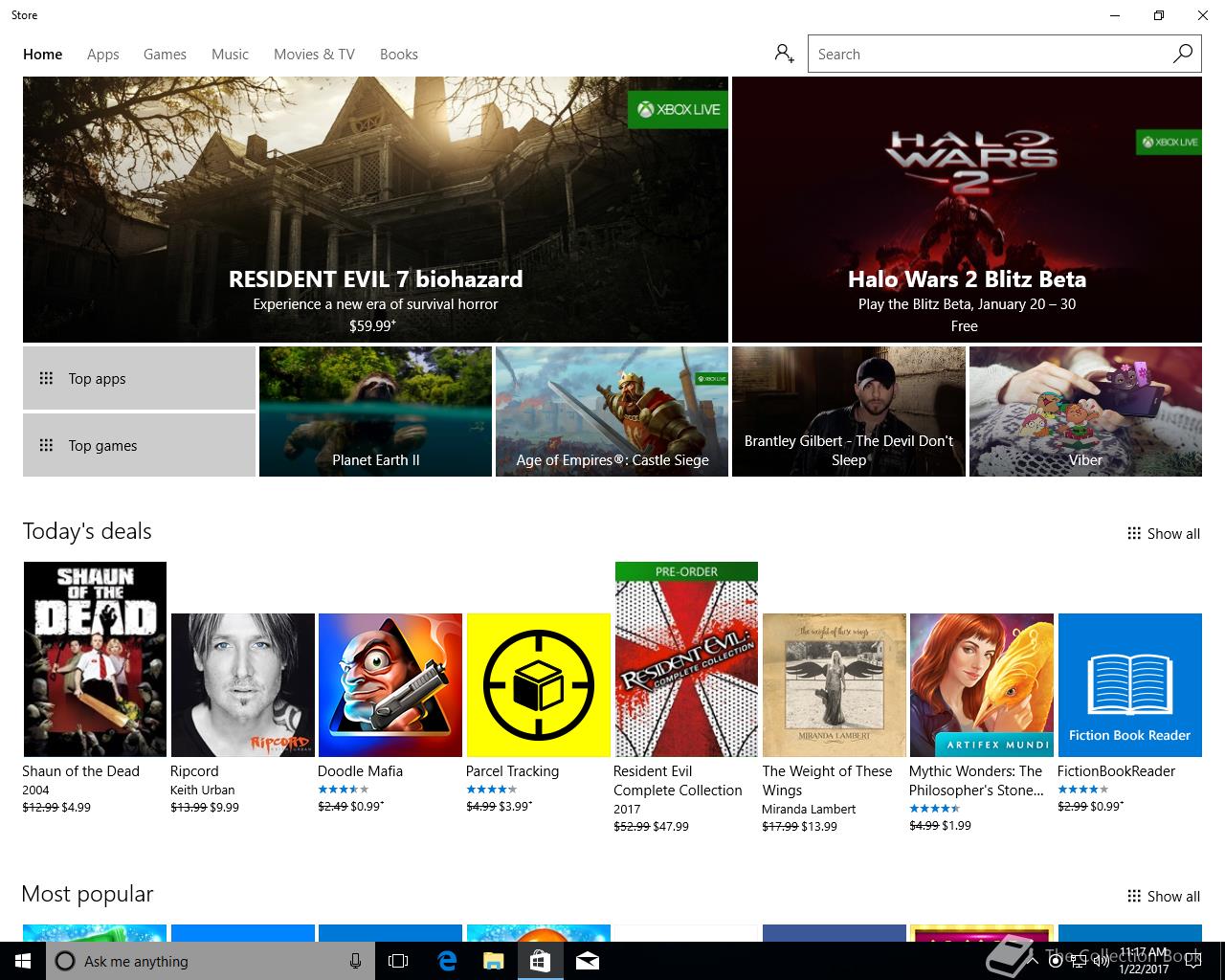Click the Doodle Mafia title text
This screenshot has height=980, width=1225.
click(x=360, y=771)
